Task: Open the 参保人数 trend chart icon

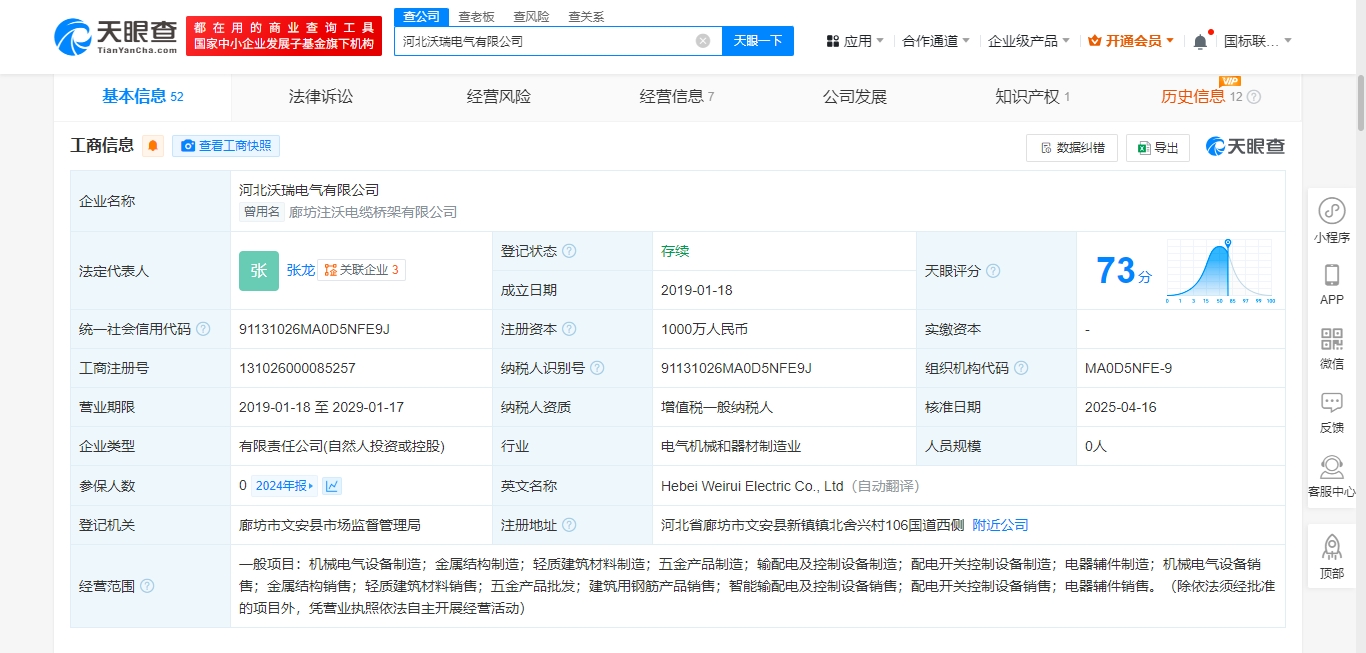Action: click(332, 486)
